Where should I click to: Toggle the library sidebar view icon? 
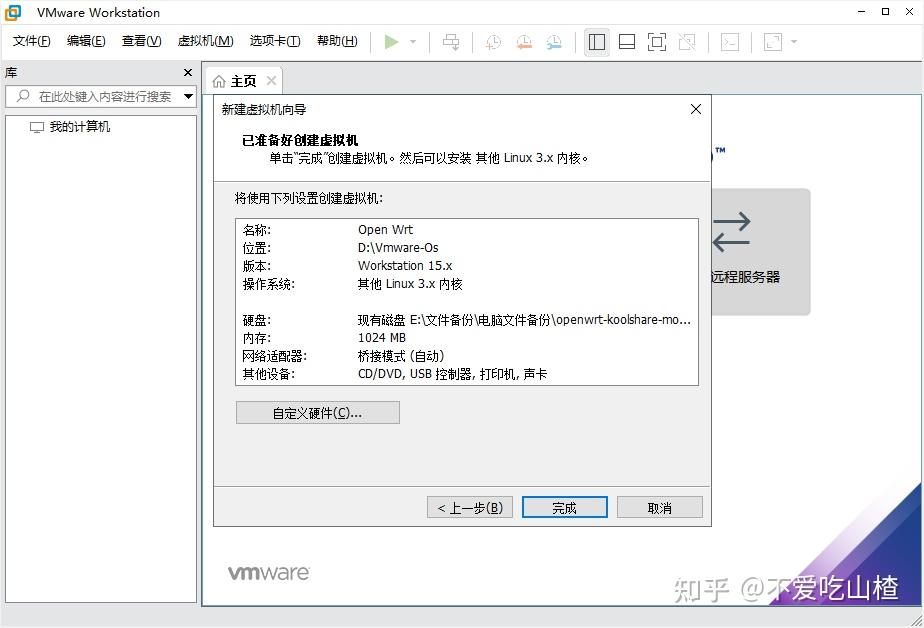point(597,42)
